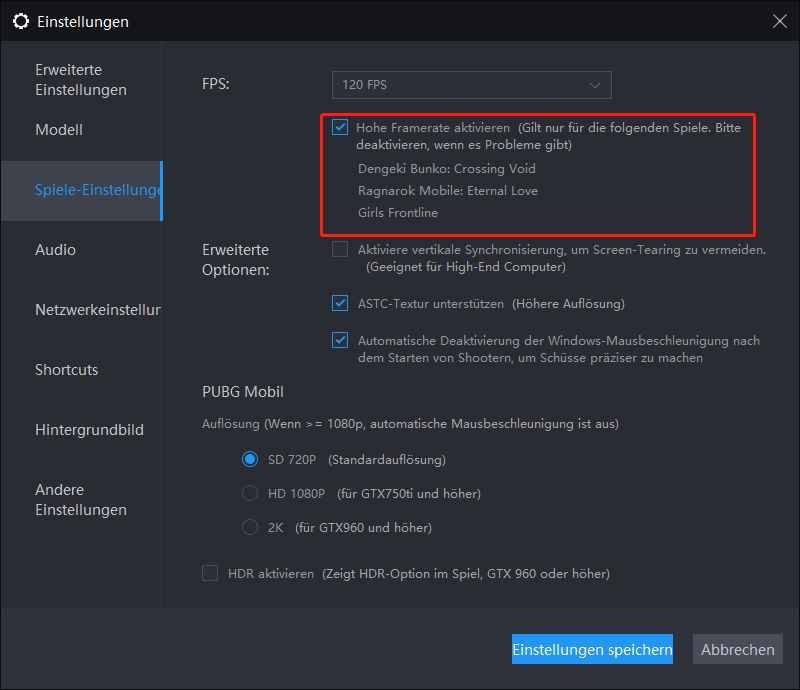Click the Erweiterte Optionen label
800x690 pixels.
[x=236, y=260]
